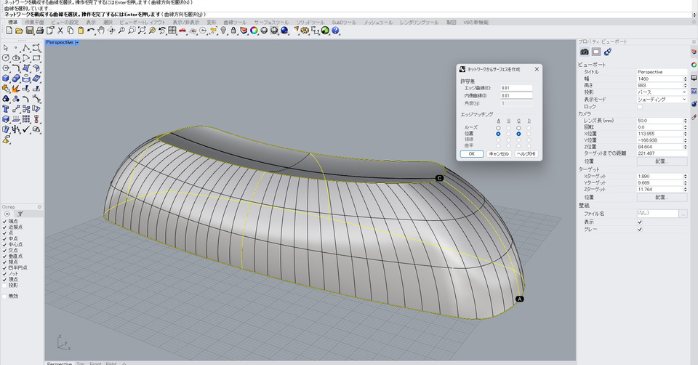Open the 表示モード display mode dropdown
The image size is (698, 365).
(x=661, y=100)
